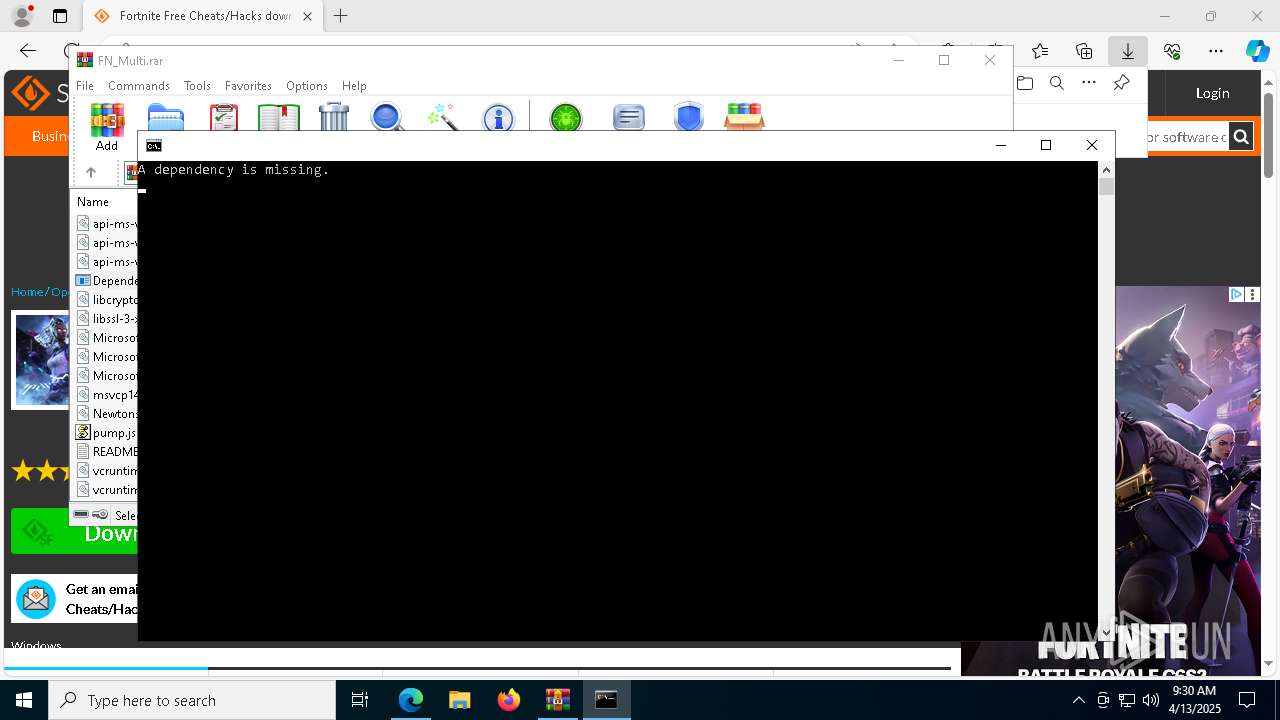Open Commands menu in WinRAR
The width and height of the screenshot is (1280, 720).
[x=139, y=86]
